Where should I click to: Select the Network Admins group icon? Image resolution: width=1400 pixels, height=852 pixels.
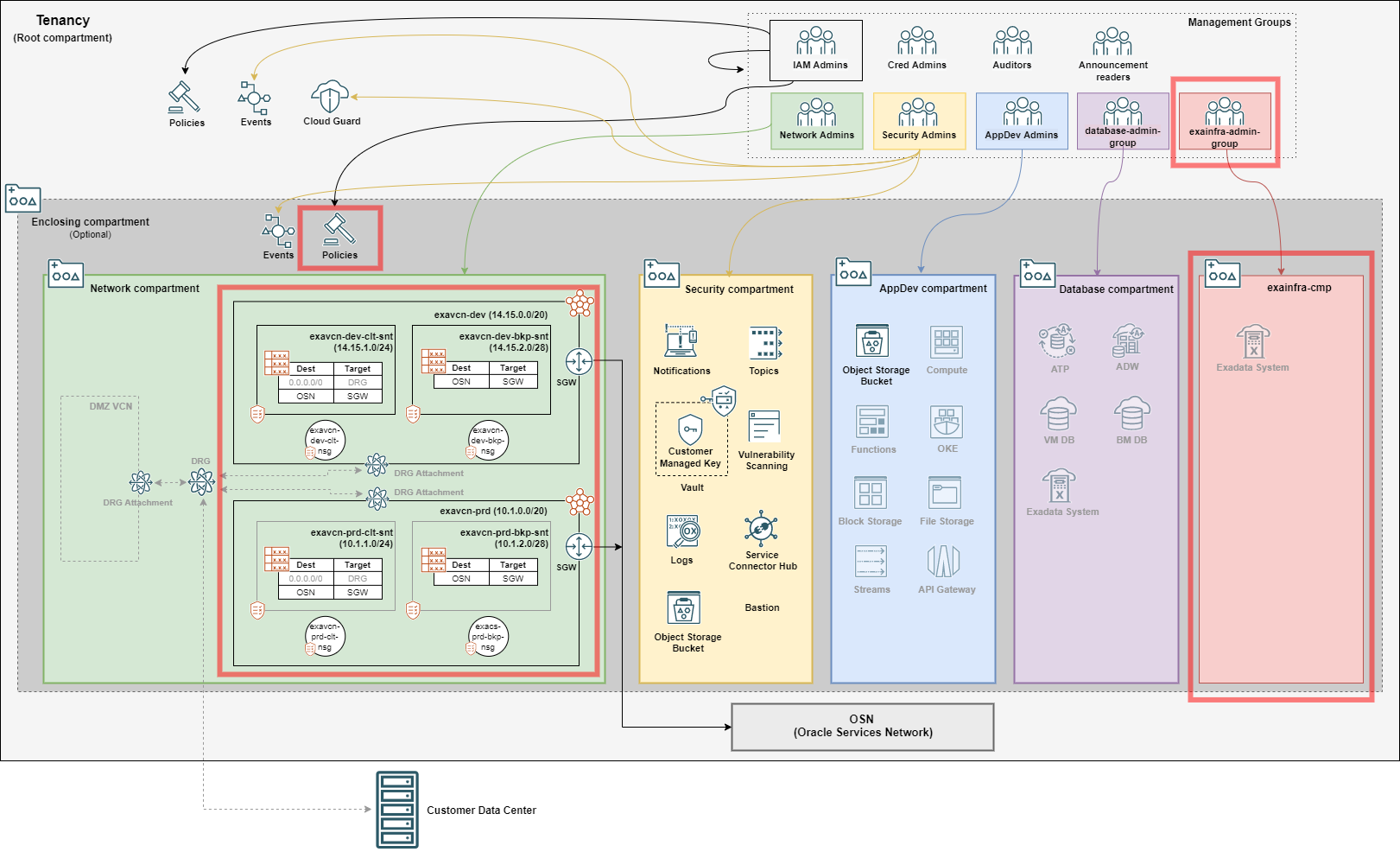point(816,111)
